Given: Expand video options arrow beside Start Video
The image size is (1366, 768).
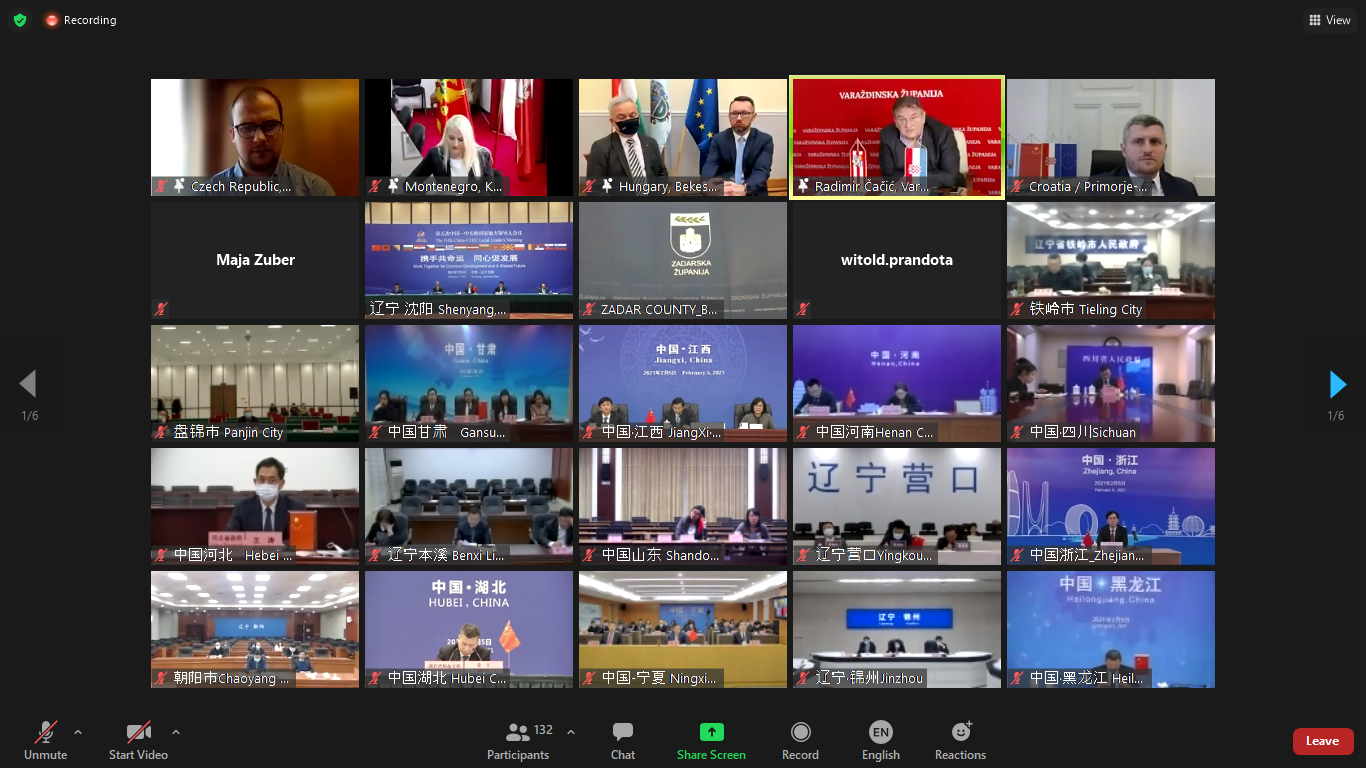Looking at the screenshot, I should click(176, 732).
